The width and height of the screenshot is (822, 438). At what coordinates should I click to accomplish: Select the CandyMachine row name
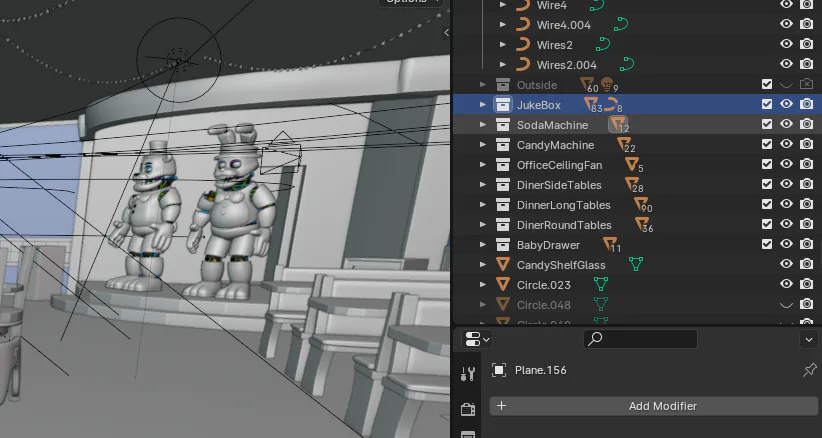click(555, 145)
